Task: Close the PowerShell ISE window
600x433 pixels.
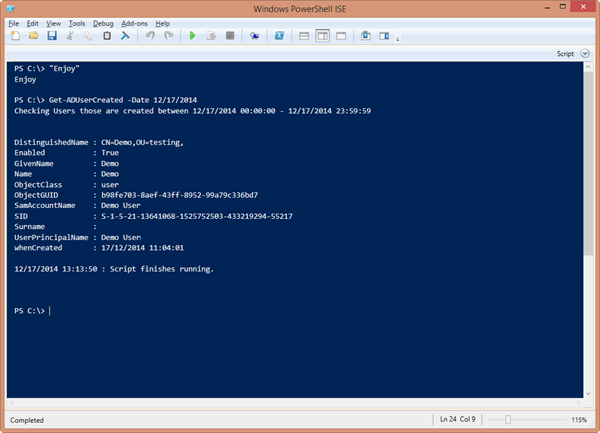Action: (x=583, y=7)
